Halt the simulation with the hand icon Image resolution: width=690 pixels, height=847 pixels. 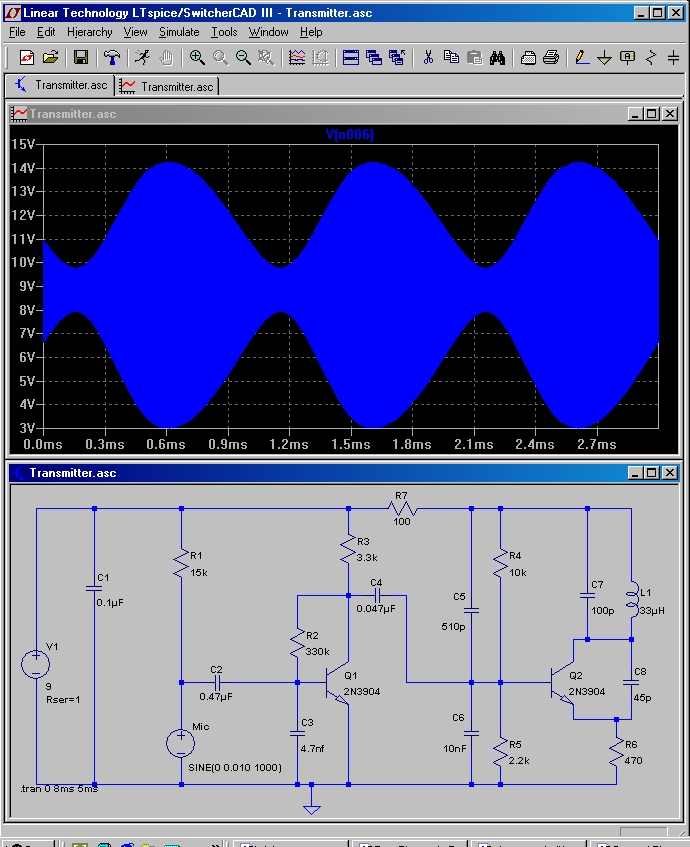[x=166, y=57]
